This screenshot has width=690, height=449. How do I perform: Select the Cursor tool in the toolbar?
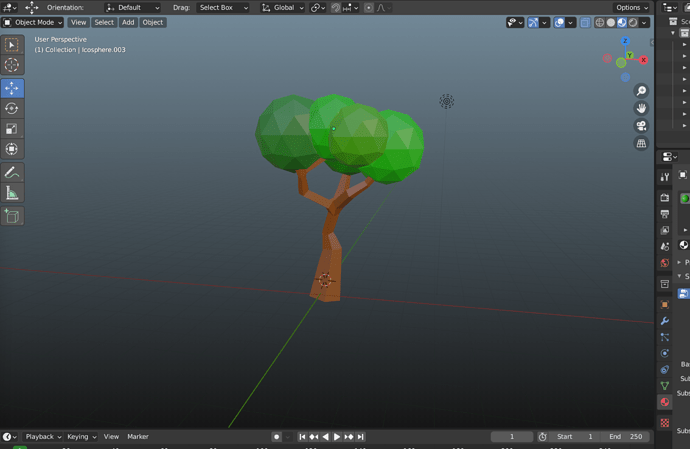click(12, 65)
